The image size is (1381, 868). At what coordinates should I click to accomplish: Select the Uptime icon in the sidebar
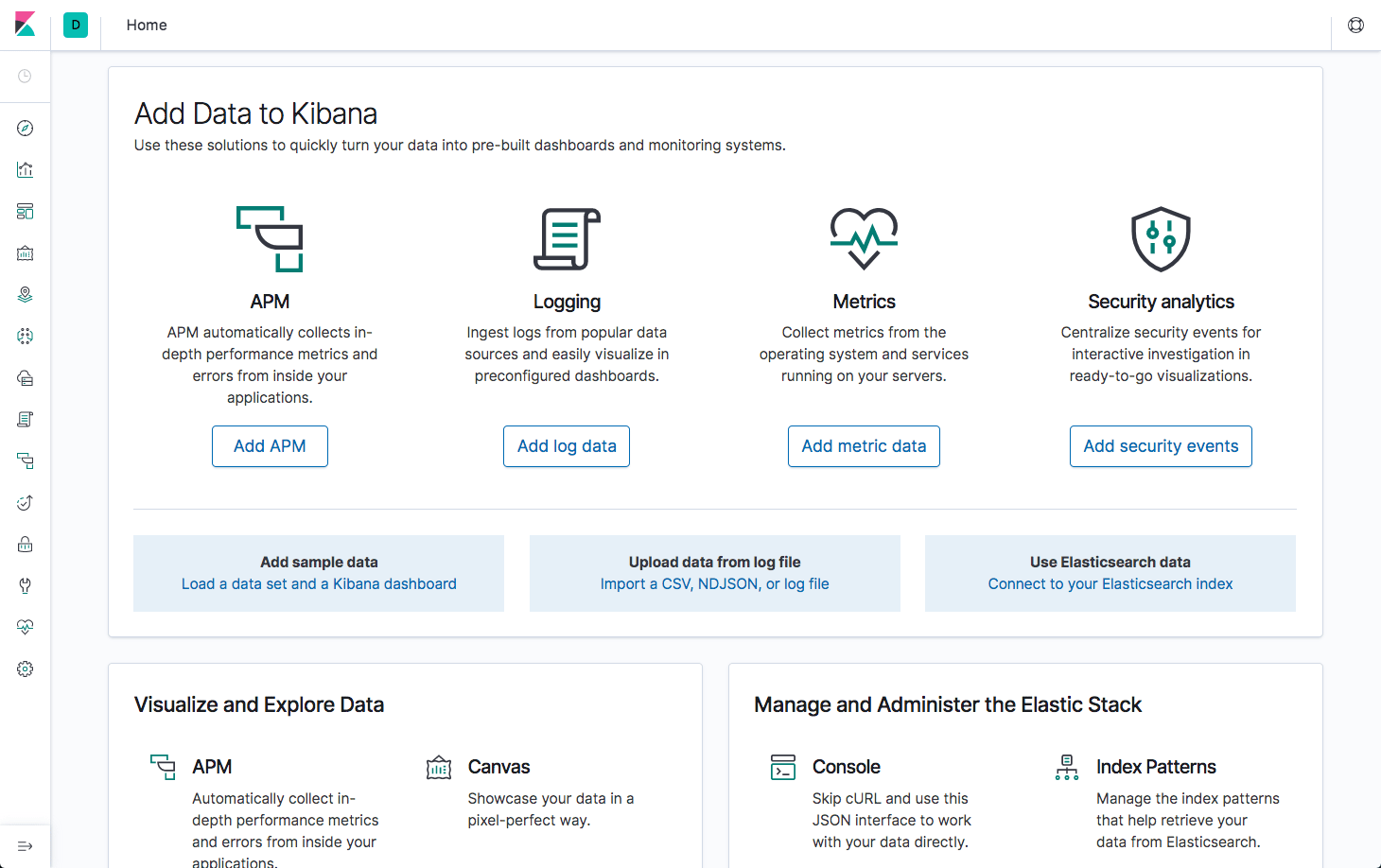[25, 502]
